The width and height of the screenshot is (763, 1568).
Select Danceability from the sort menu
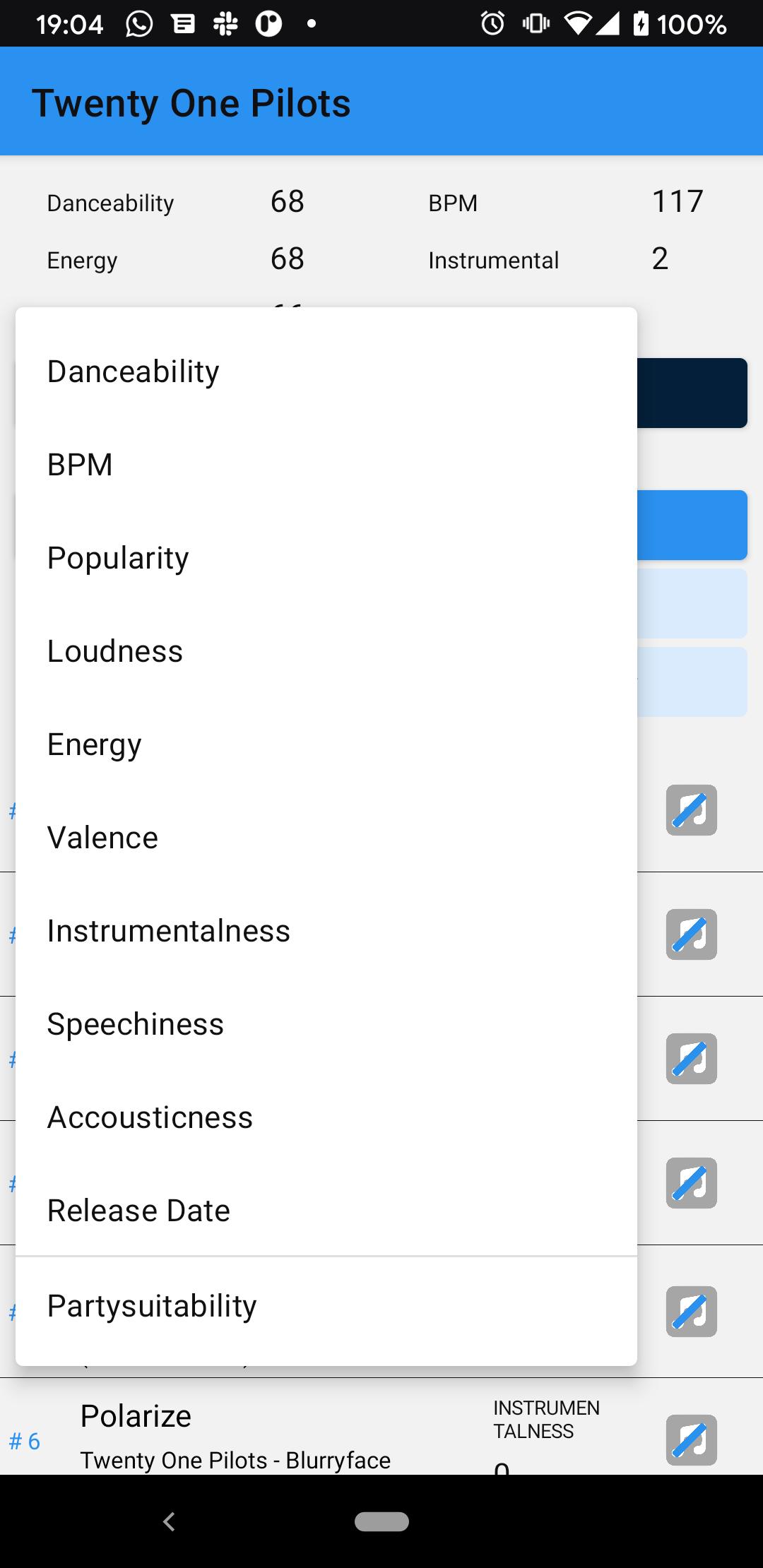click(x=326, y=372)
